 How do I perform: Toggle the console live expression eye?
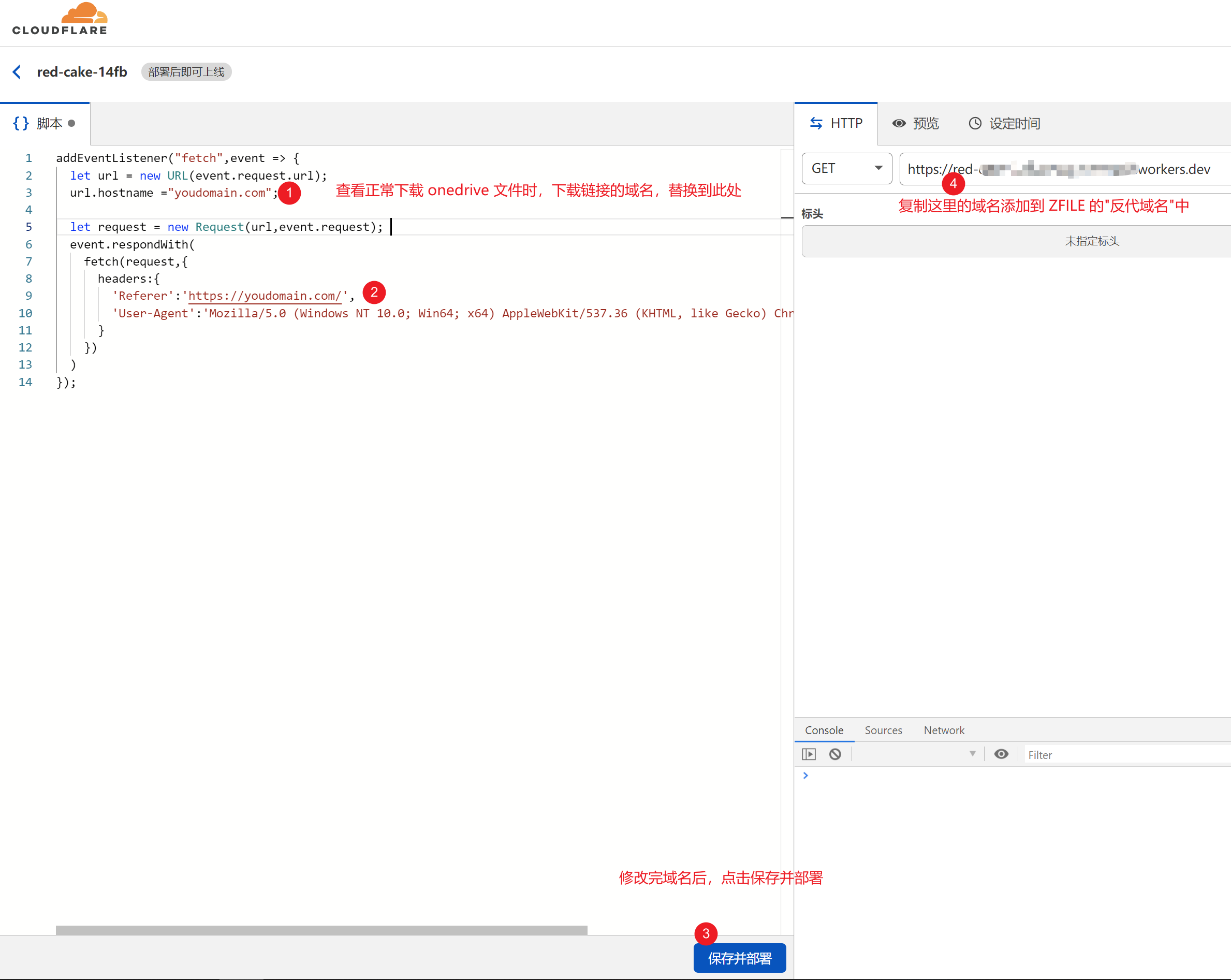[1001, 754]
